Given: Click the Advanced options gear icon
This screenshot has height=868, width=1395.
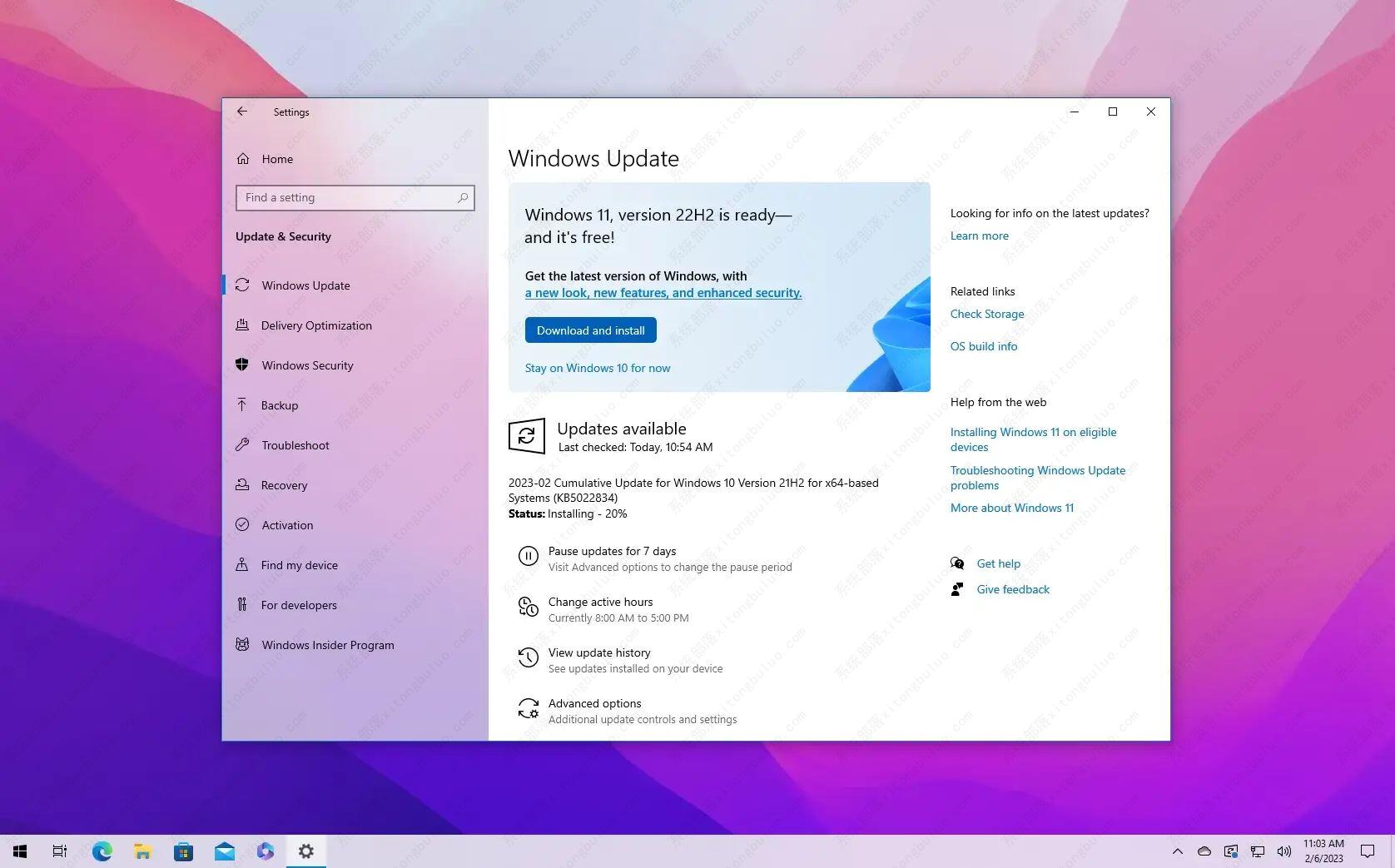Looking at the screenshot, I should click(529, 709).
